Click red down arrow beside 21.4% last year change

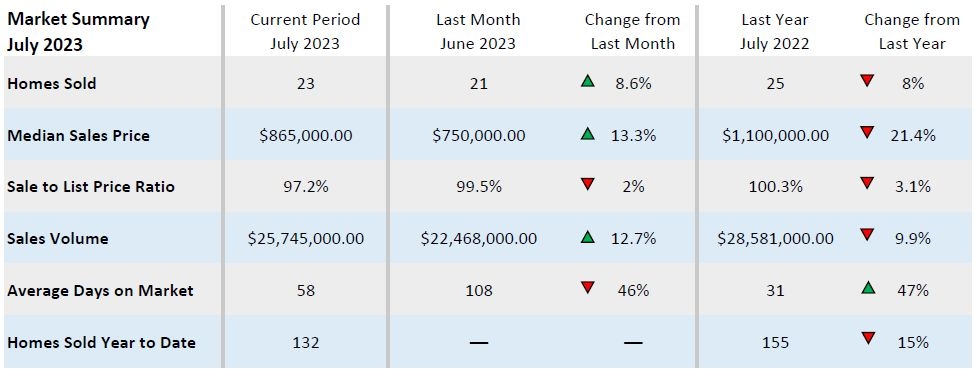tap(867, 133)
